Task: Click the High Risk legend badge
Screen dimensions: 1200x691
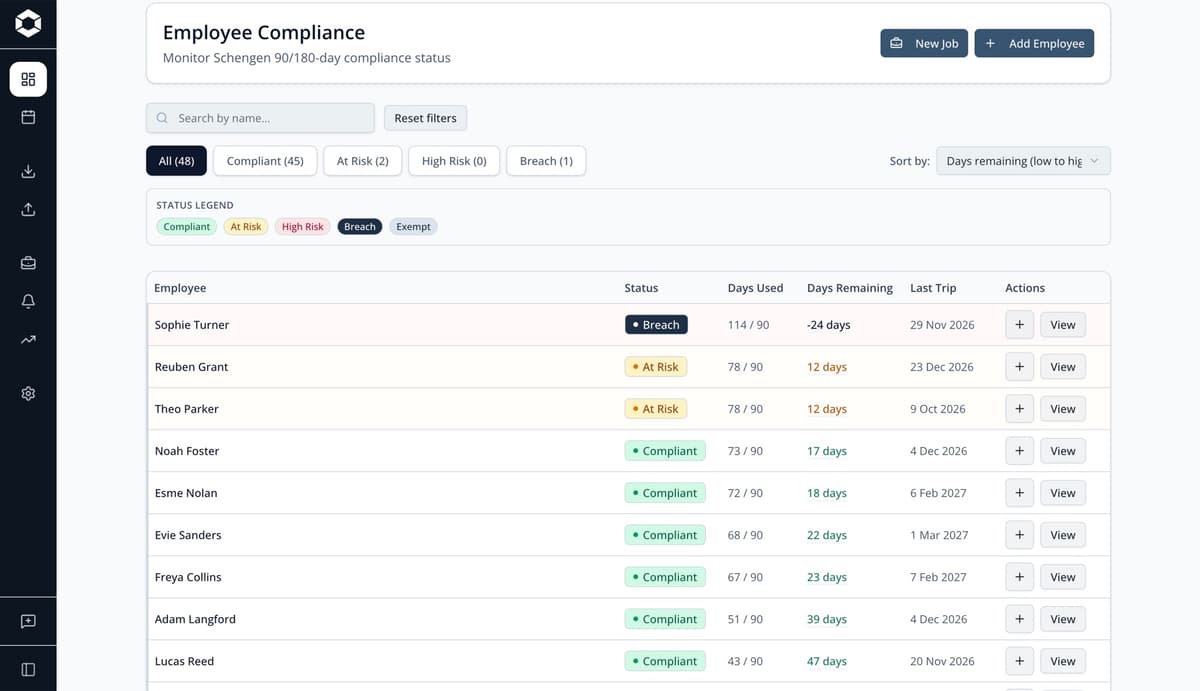Action: [x=303, y=227]
